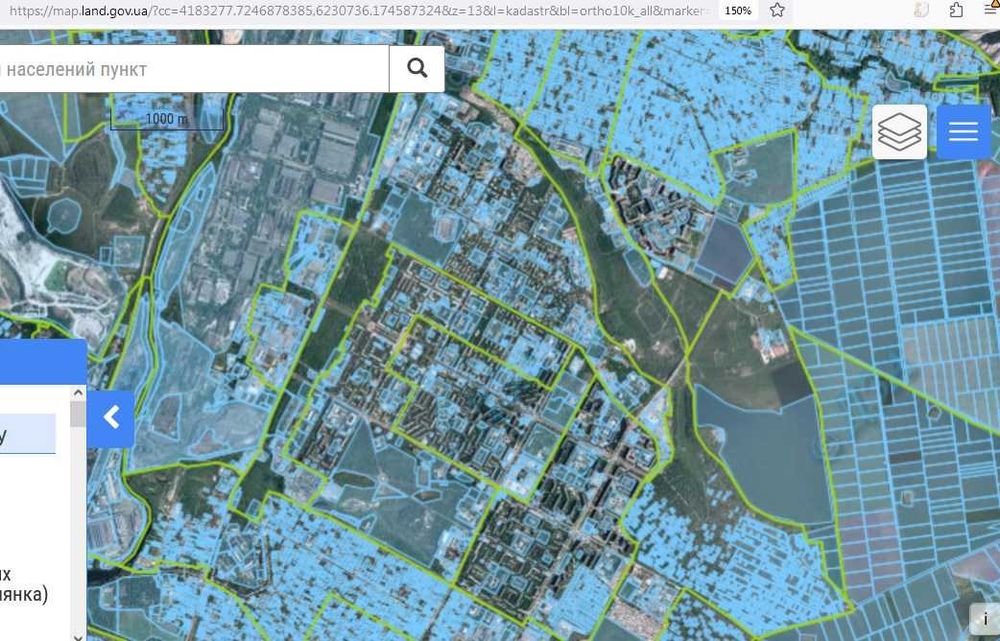Click the text ending in 'янка)' in panel

(x=24, y=594)
